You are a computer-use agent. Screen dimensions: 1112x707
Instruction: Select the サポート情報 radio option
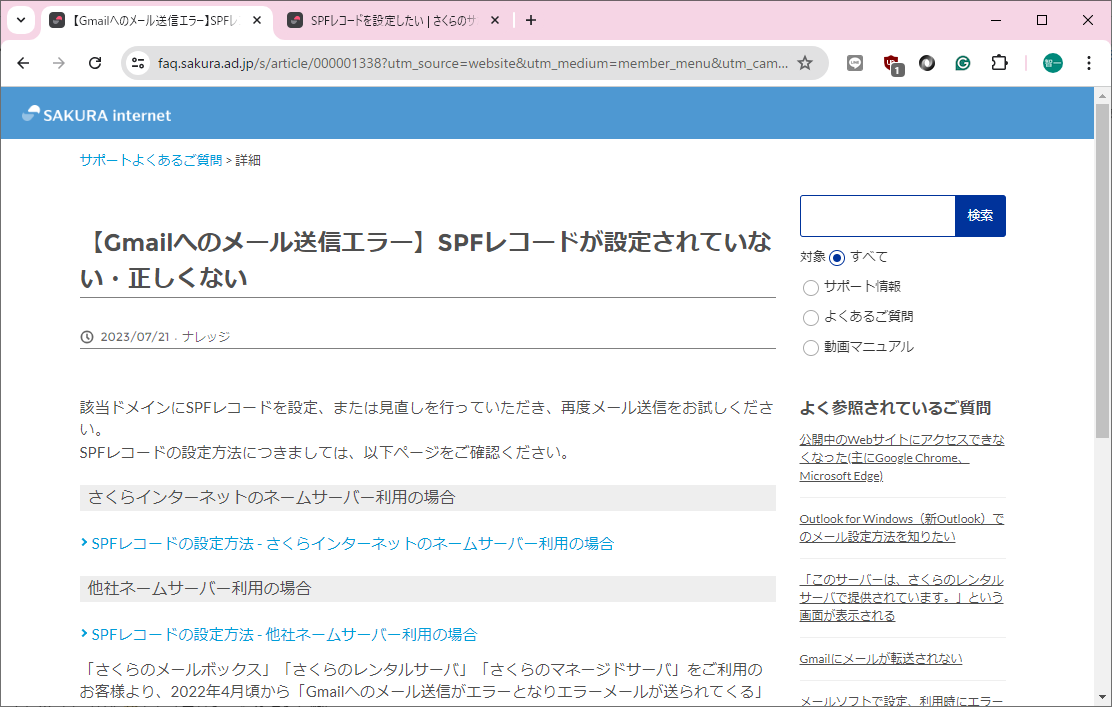click(x=811, y=288)
